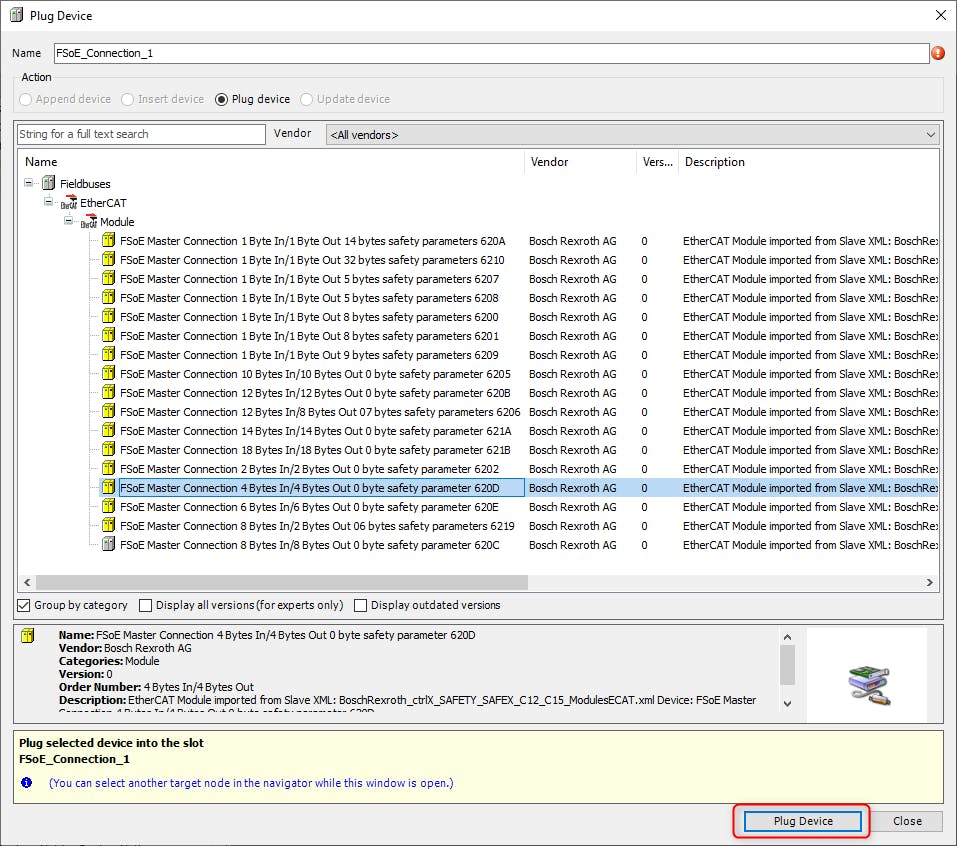Click the Plug Device button
957x846 pixels.
pyautogui.click(x=803, y=821)
